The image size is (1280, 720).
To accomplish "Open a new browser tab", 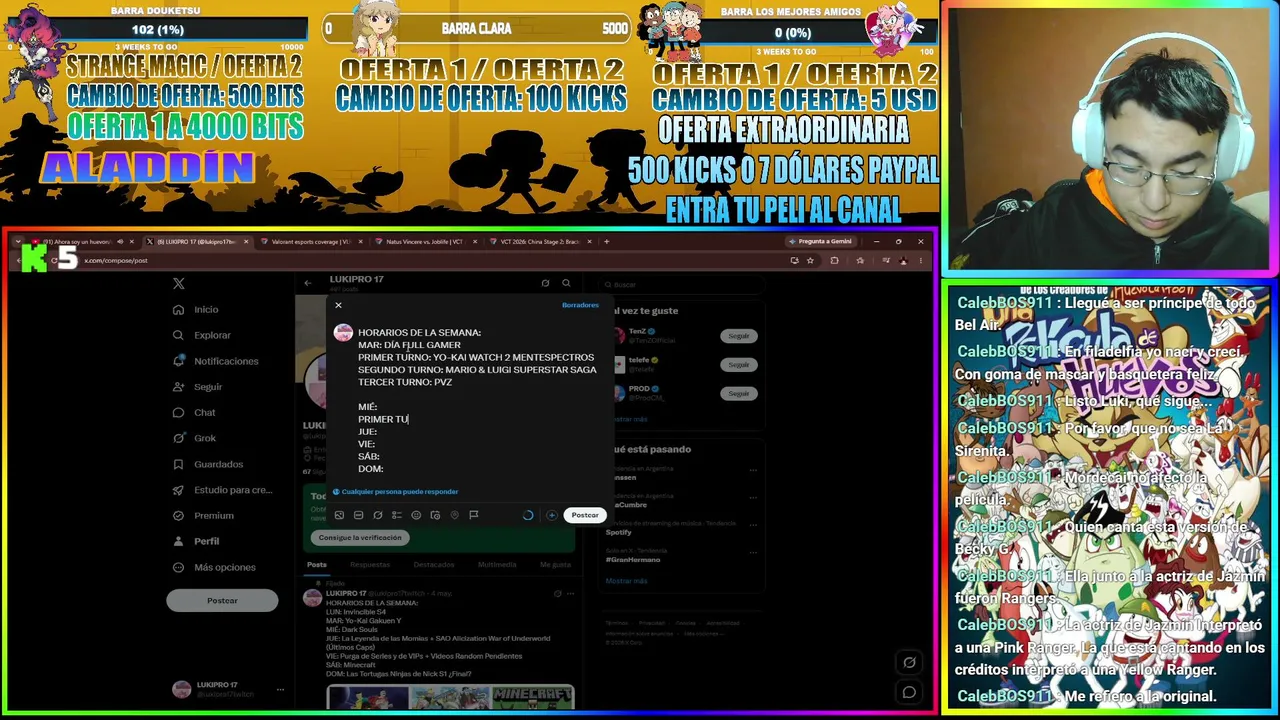I will pyautogui.click(x=606, y=241).
